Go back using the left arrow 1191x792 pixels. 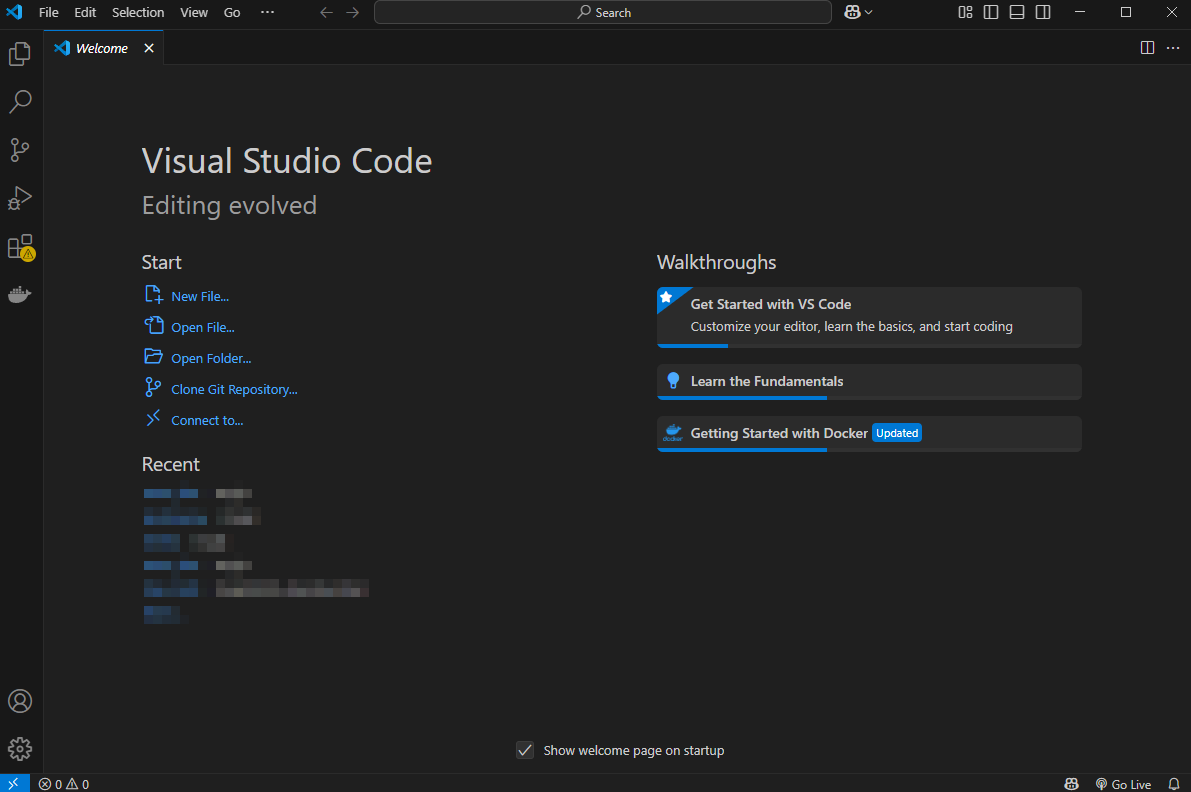click(x=327, y=12)
